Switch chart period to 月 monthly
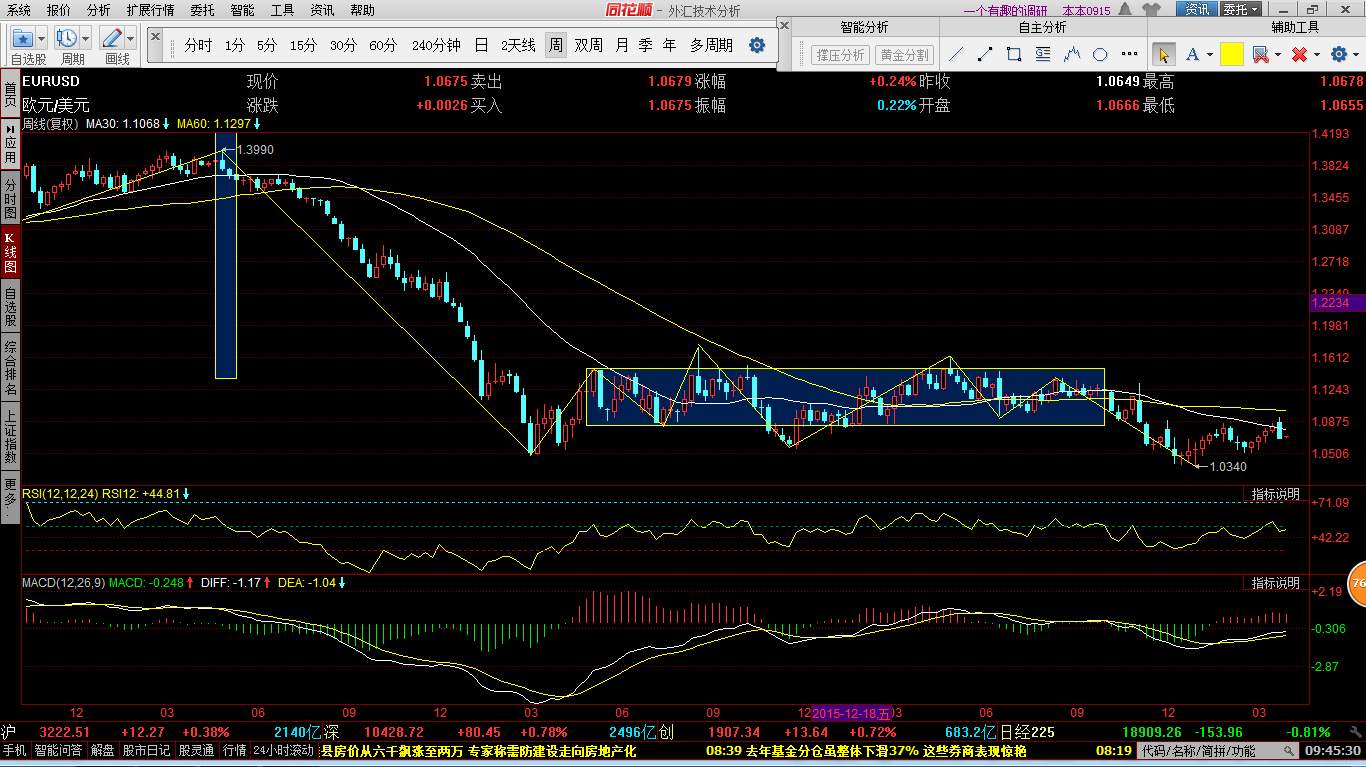This screenshot has height=767, width=1366. (x=622, y=45)
